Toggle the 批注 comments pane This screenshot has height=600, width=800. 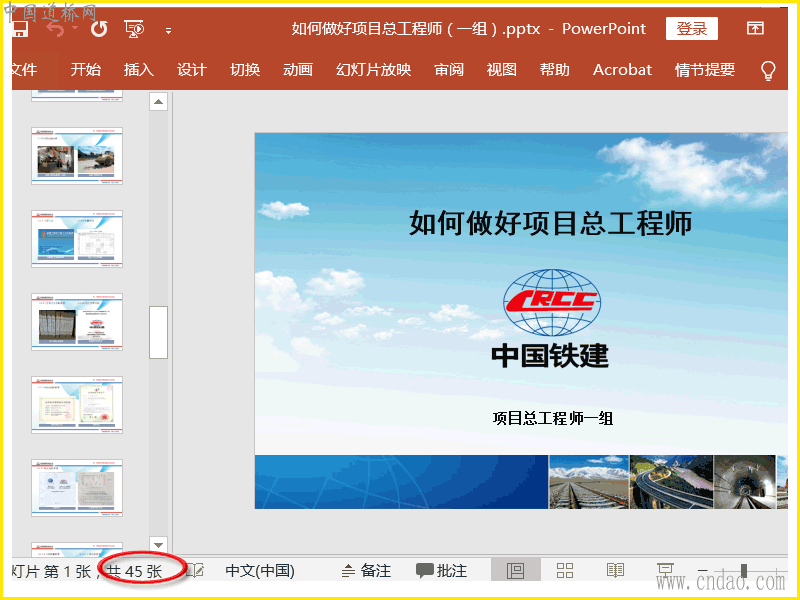(x=442, y=570)
